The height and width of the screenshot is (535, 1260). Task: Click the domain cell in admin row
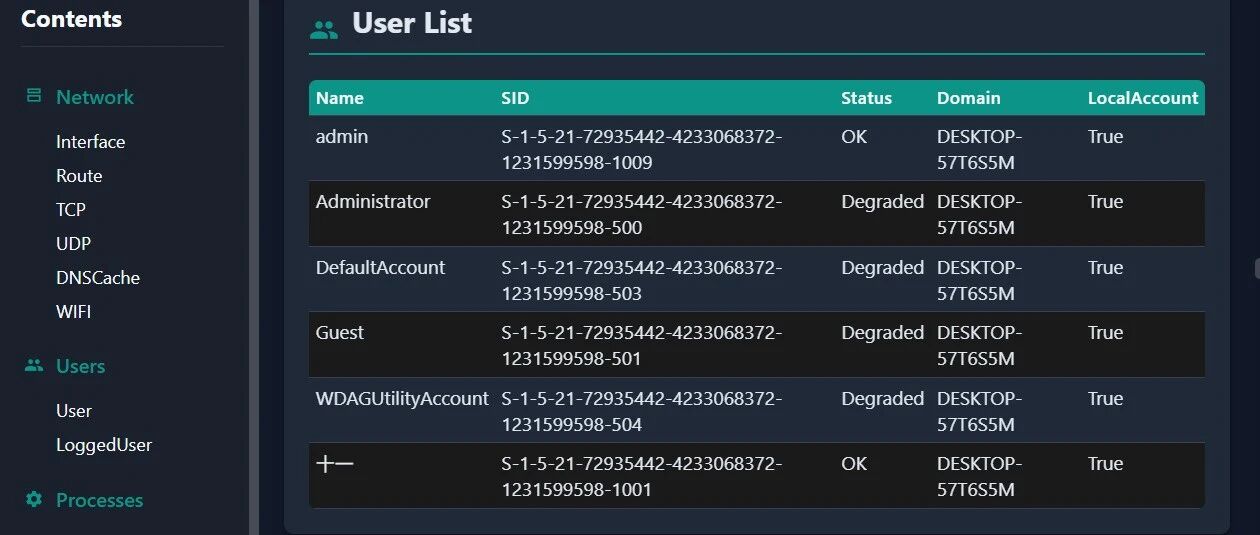979,149
